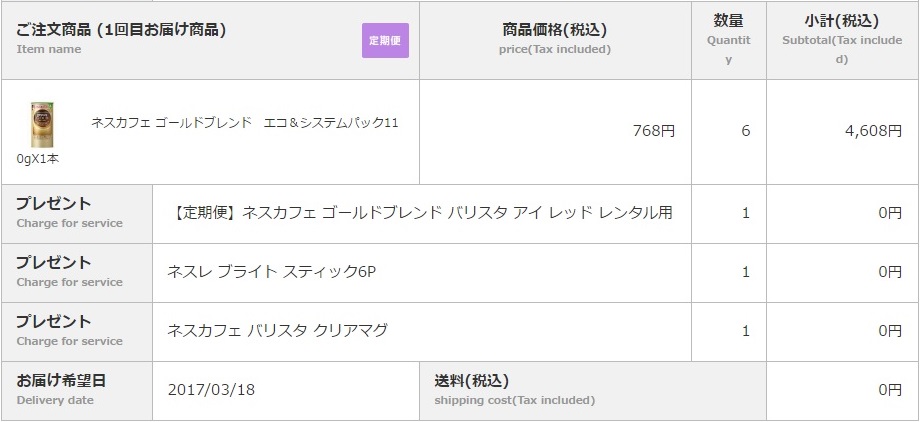
Task: Click the 送料(税込) shipping cost label
Action: click(472, 381)
